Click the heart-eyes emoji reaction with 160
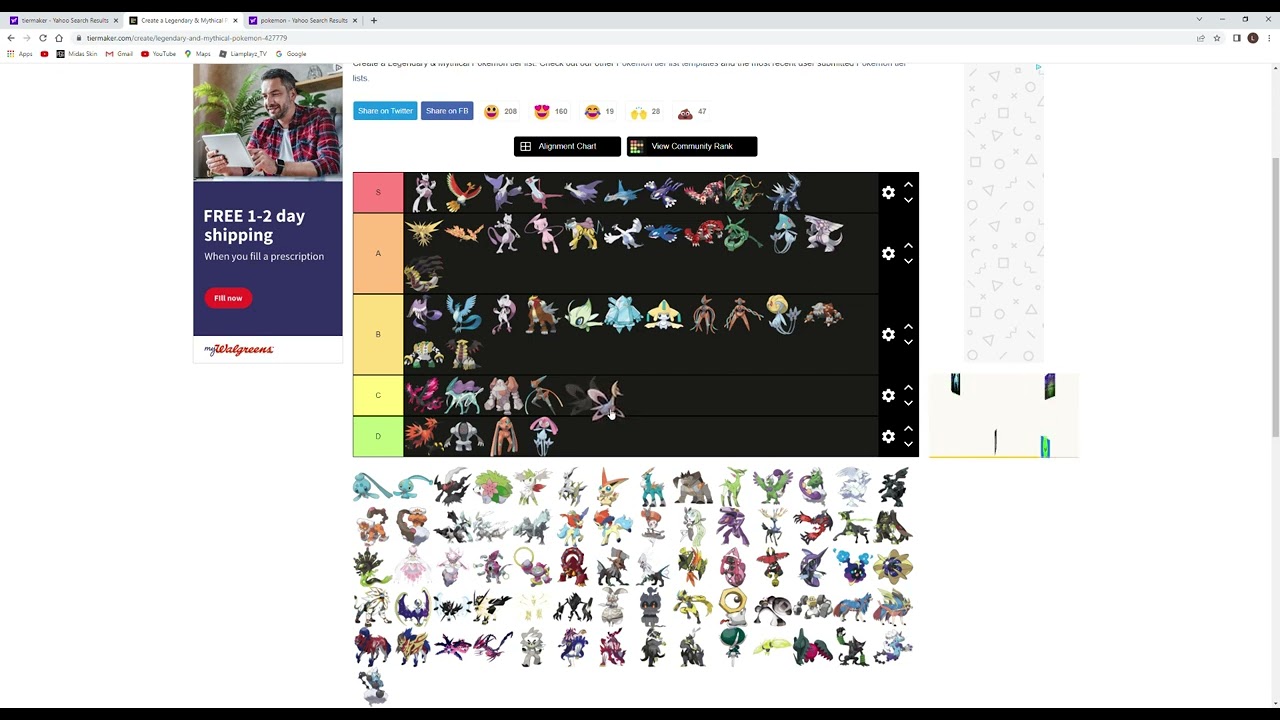This screenshot has width=1280, height=720. coord(542,112)
